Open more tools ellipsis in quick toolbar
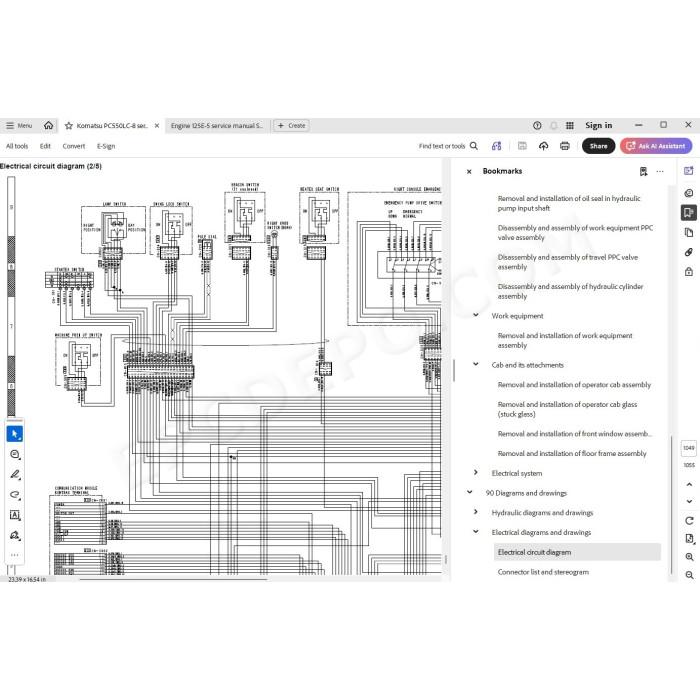 15,555
